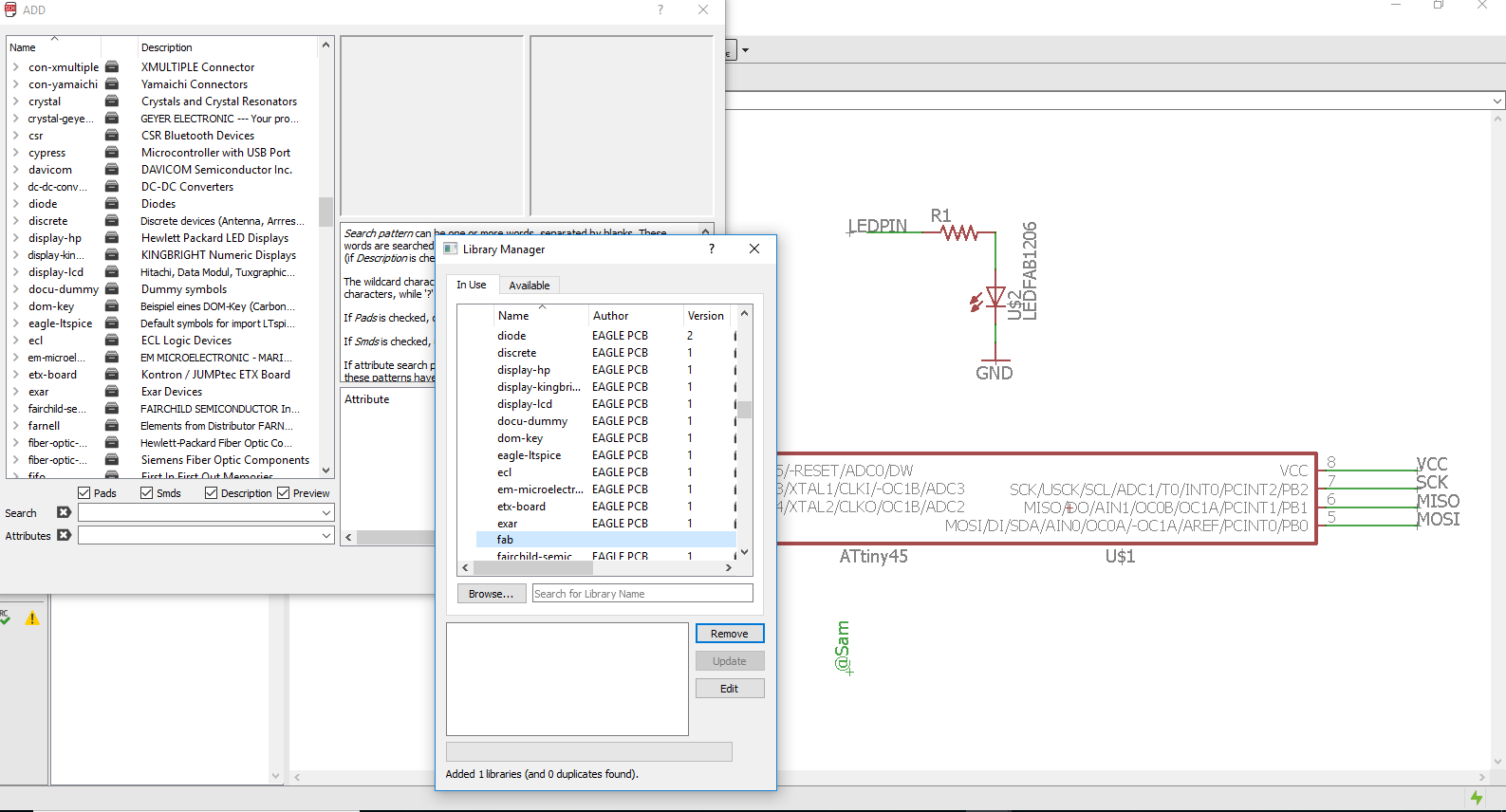Clear the Search field with its X icon

(64, 512)
